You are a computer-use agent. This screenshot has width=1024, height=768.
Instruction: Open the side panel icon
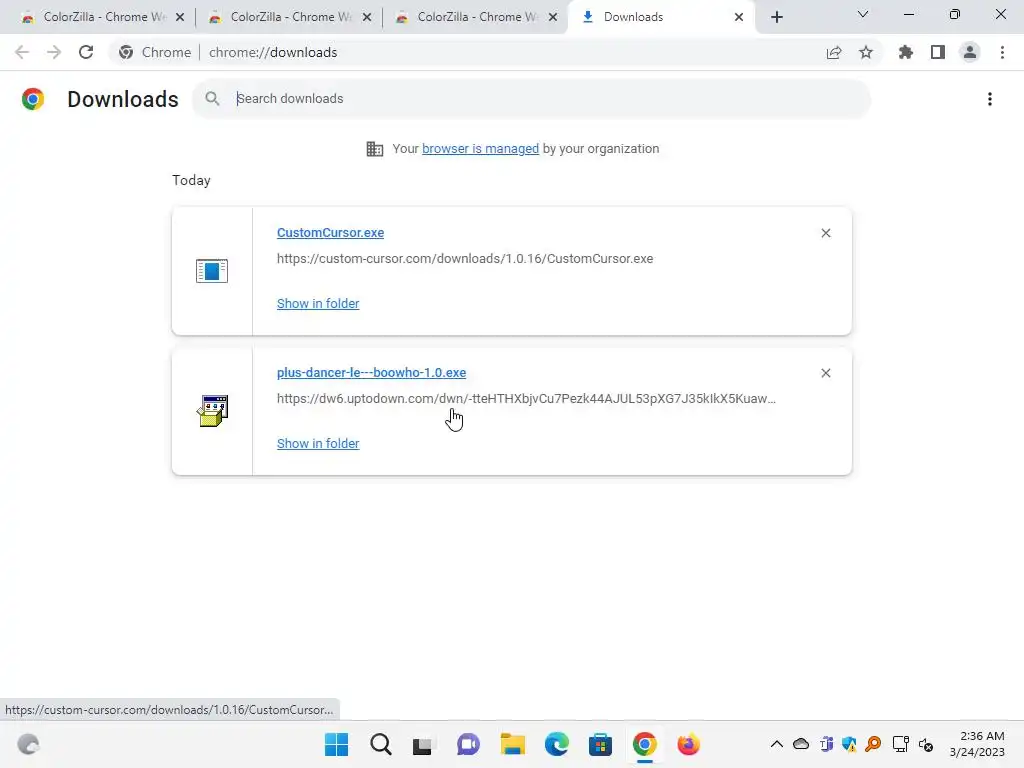click(x=938, y=52)
